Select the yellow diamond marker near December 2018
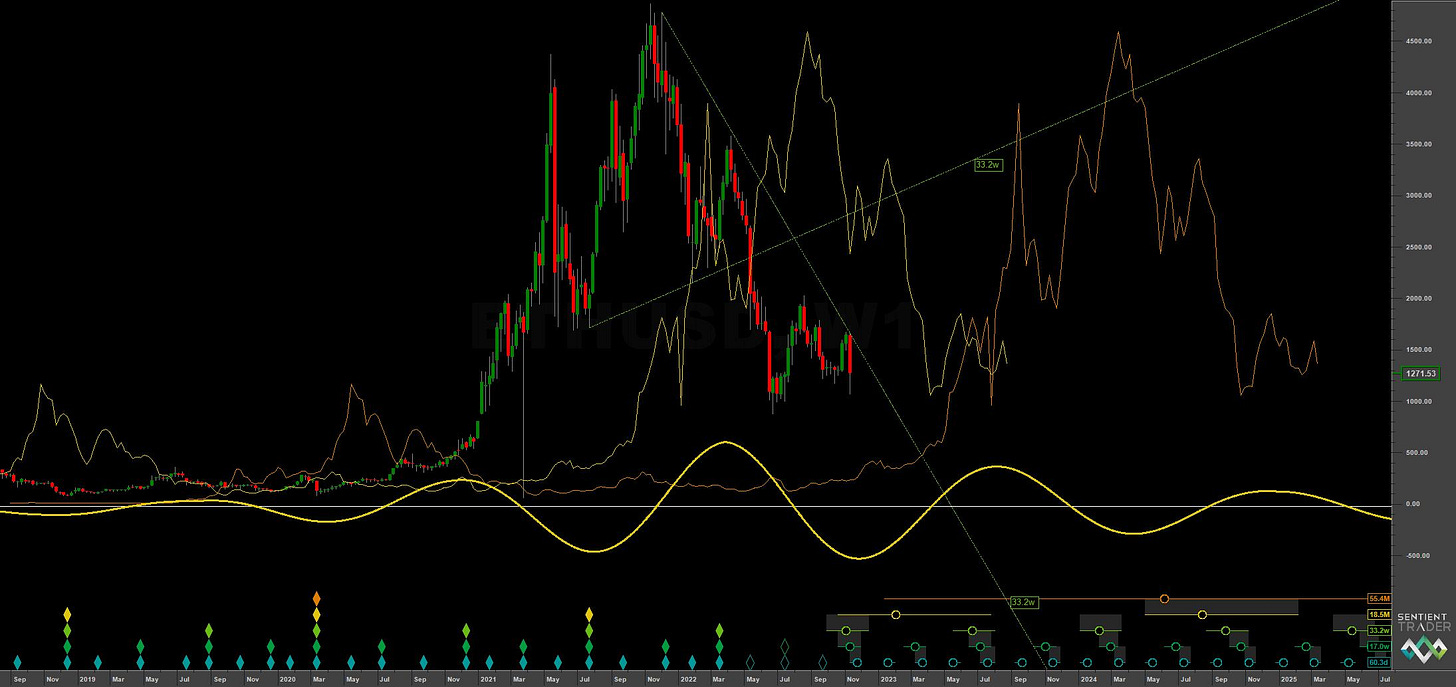Screen dimensions: 1456x687 point(67,614)
